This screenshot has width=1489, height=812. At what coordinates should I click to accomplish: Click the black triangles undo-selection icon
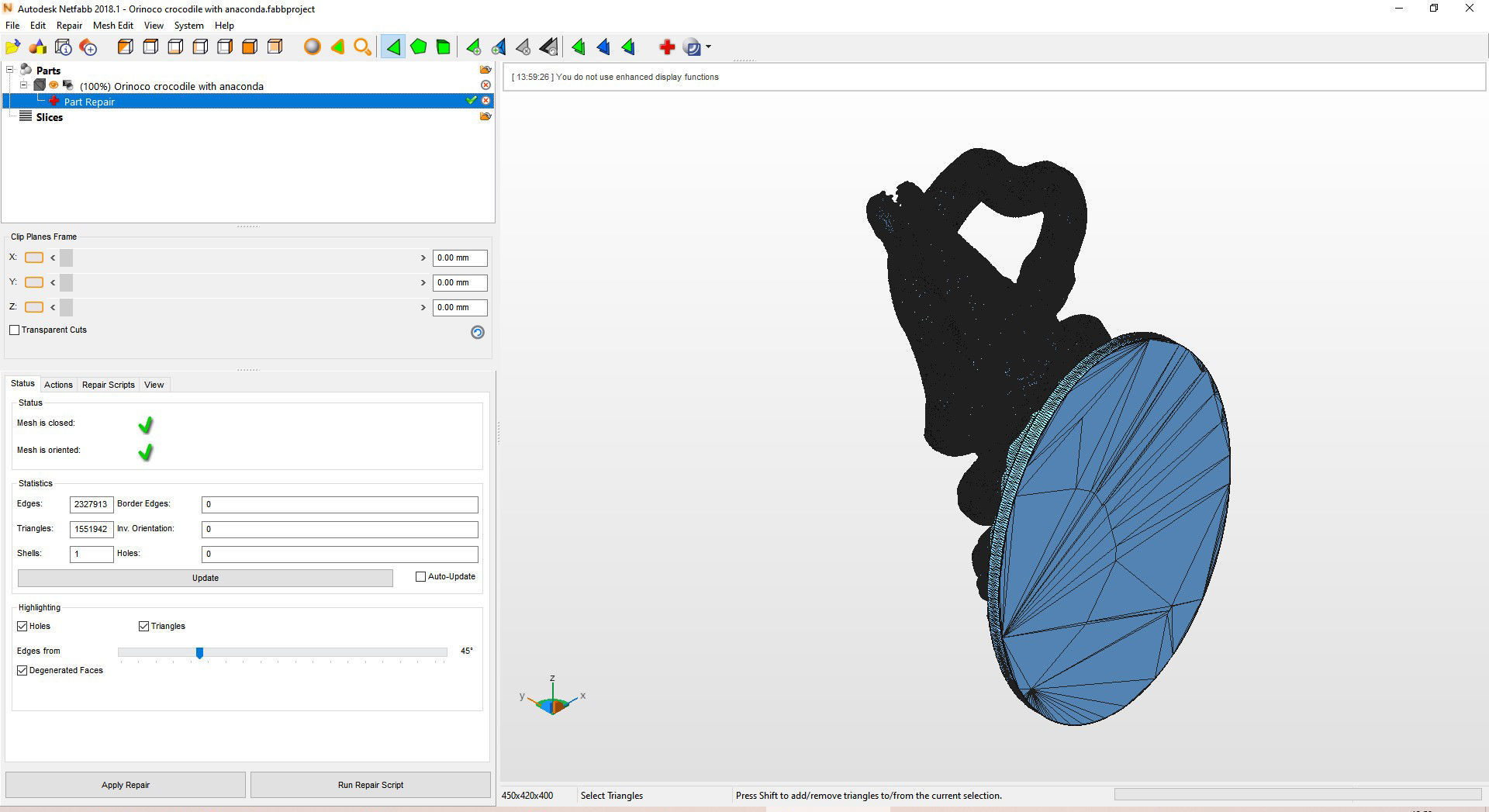(548, 47)
